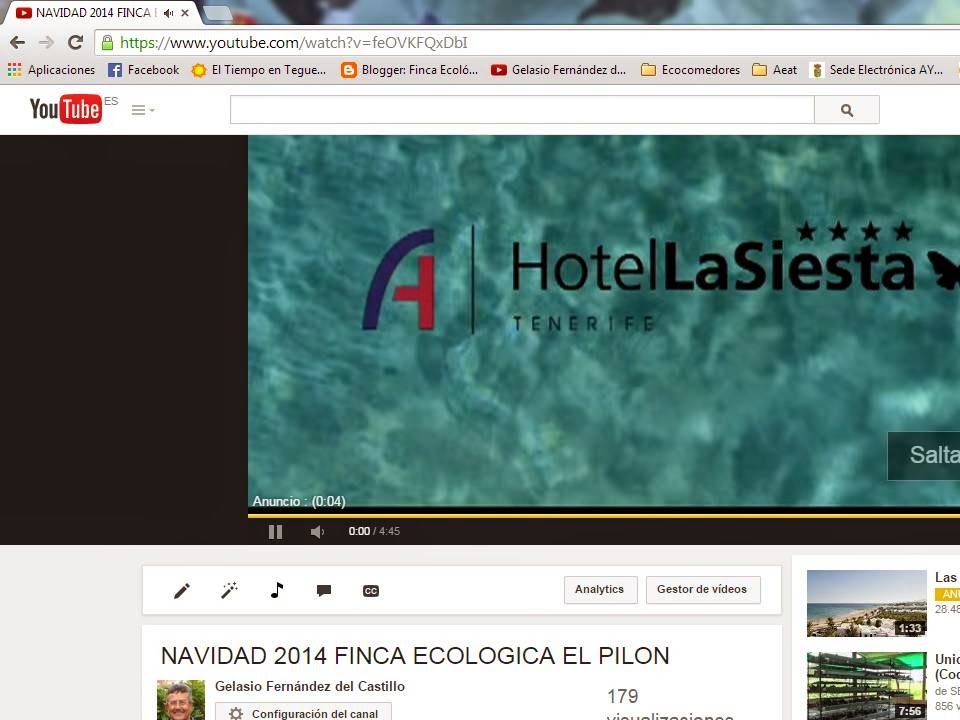960x720 pixels.
Task: Open the YouTube guide menu dropdown
Action: [143, 110]
